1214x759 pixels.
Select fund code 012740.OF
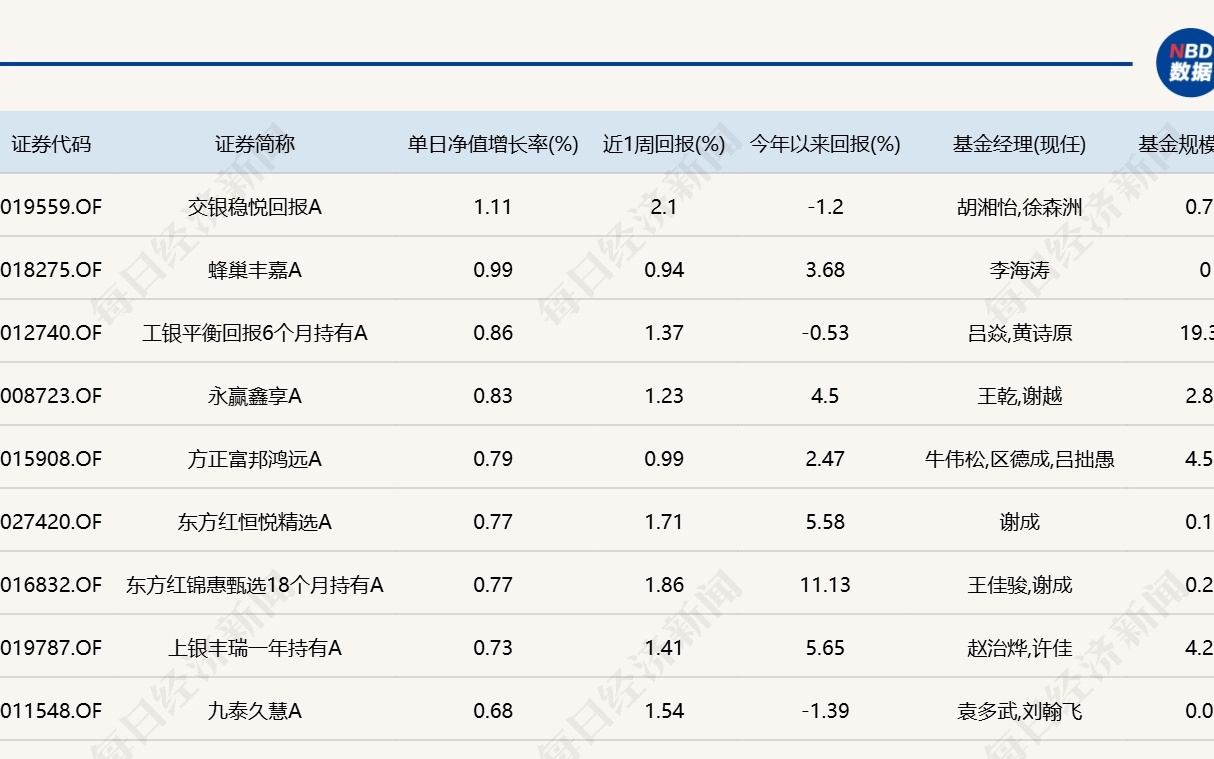click(x=51, y=333)
